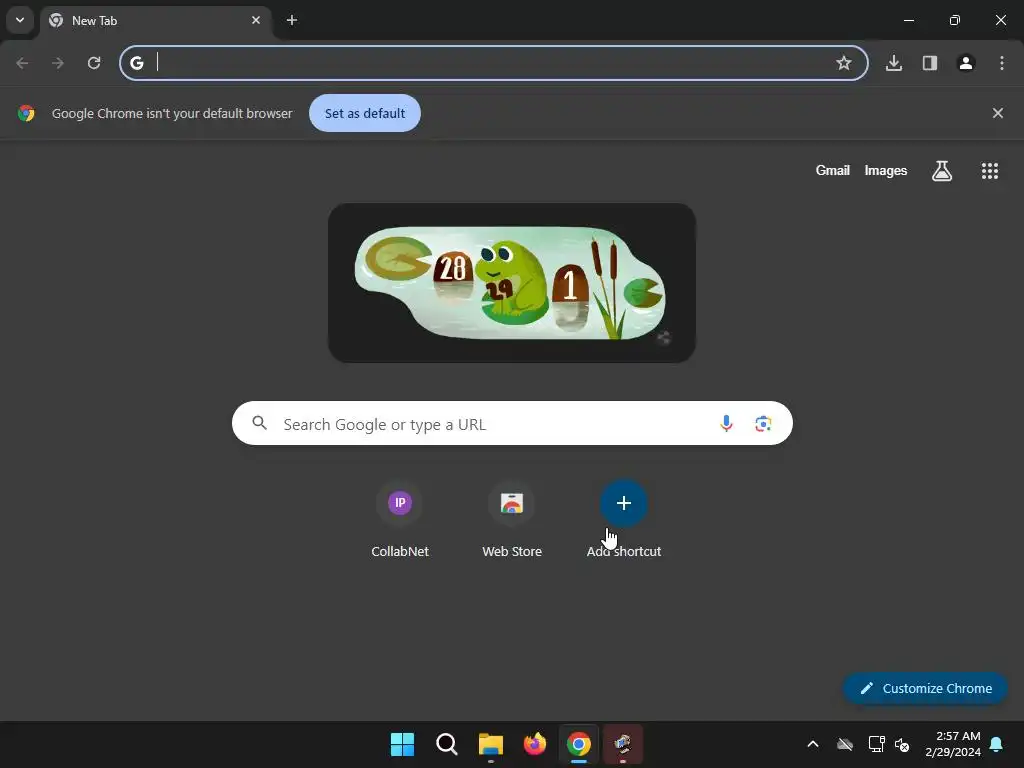Open a new tab with plus button
The image size is (1024, 768).
click(x=292, y=20)
